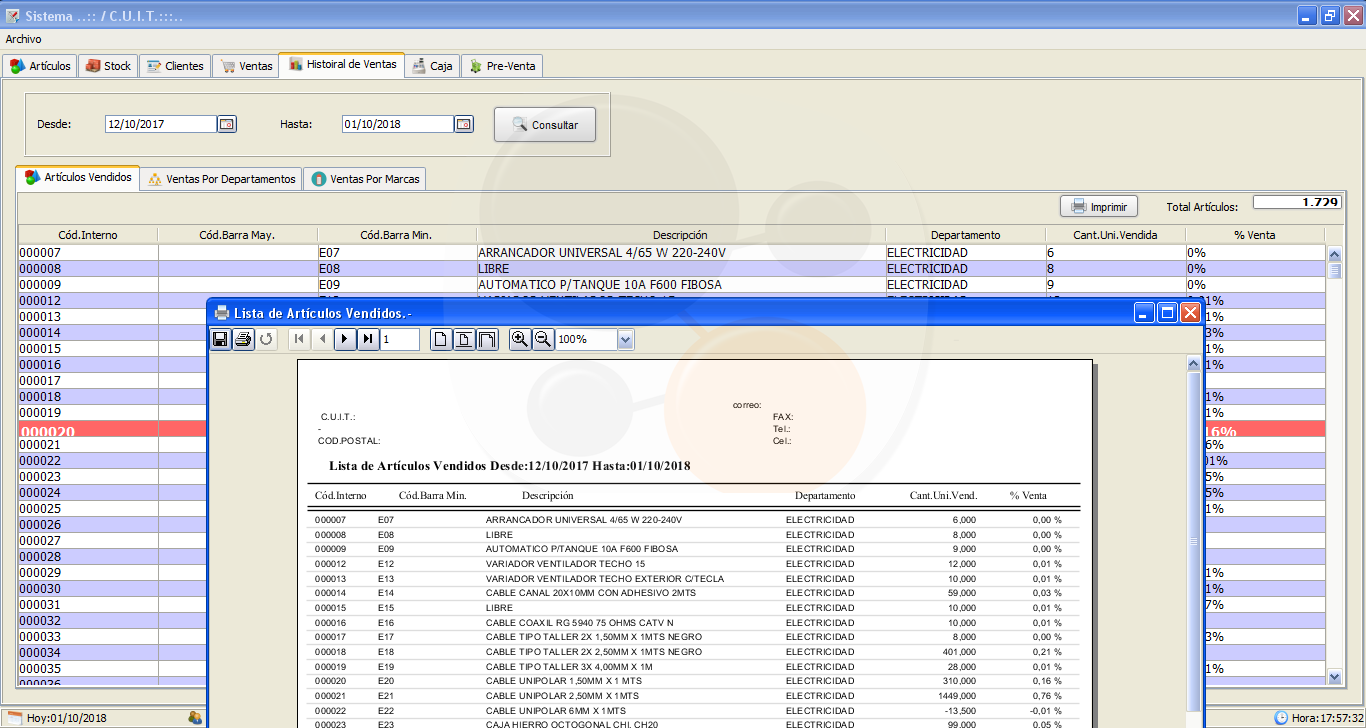Open the Ventas Por Departamentos sub-tab
The height and width of the screenshot is (728, 1366).
click(221, 179)
